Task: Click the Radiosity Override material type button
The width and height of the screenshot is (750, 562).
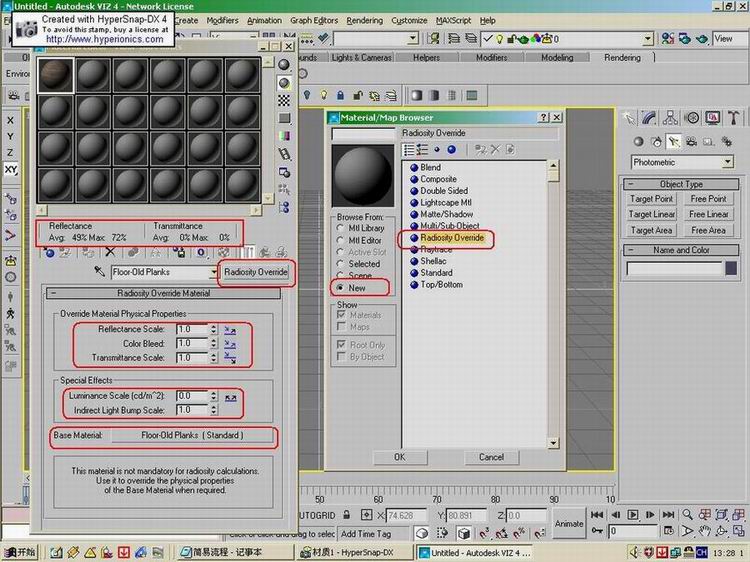Action: [x=255, y=272]
